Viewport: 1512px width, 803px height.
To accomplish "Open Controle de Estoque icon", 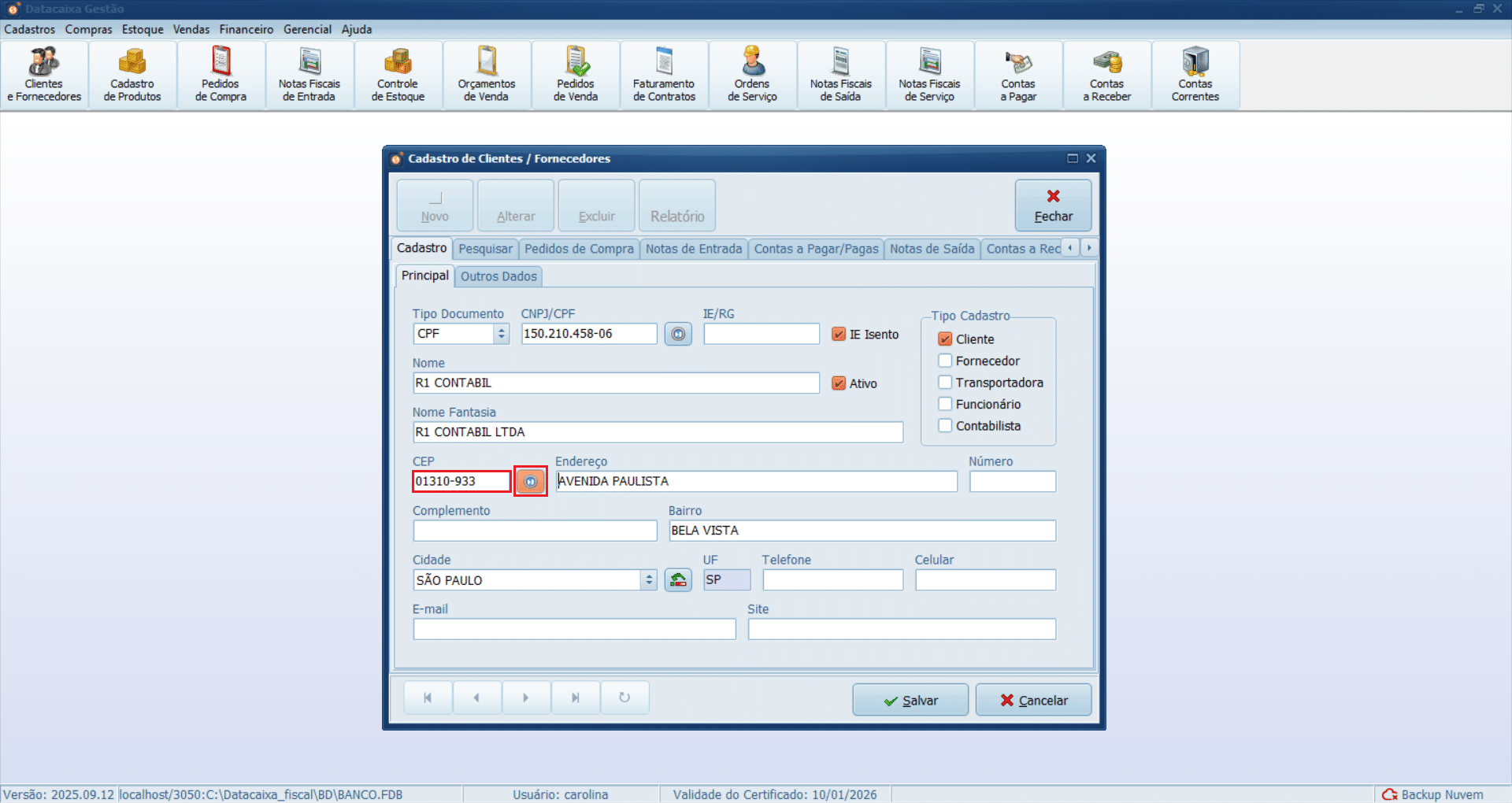I will [x=398, y=76].
